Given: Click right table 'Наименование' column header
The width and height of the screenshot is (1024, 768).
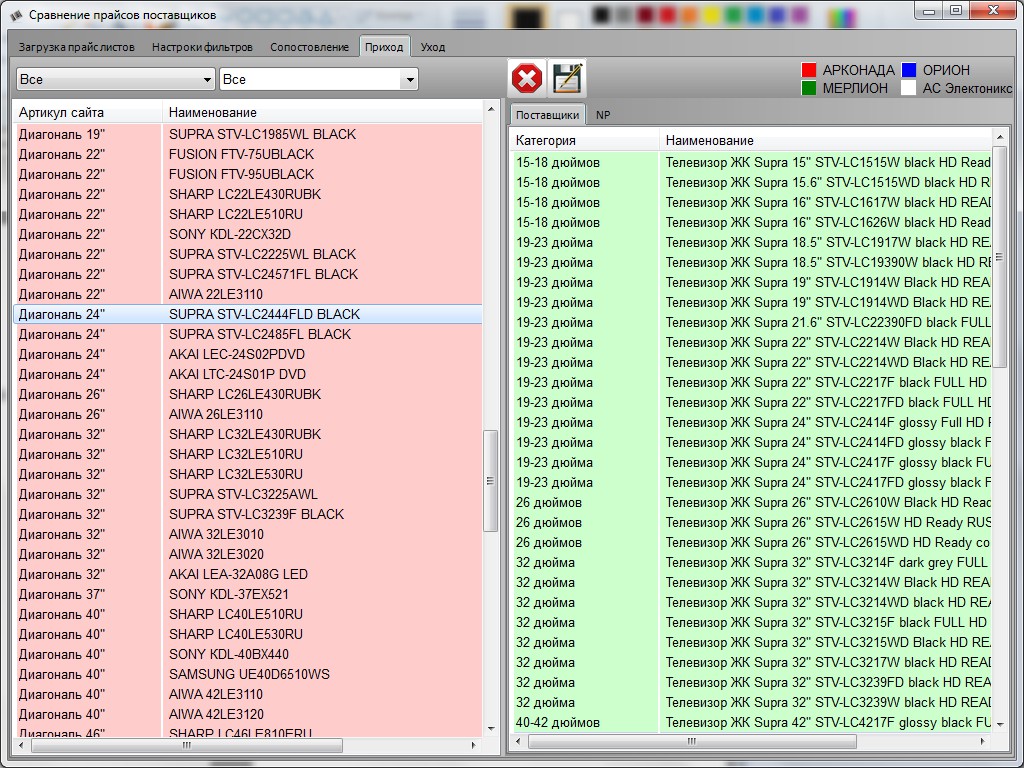Looking at the screenshot, I should (x=825, y=140).
